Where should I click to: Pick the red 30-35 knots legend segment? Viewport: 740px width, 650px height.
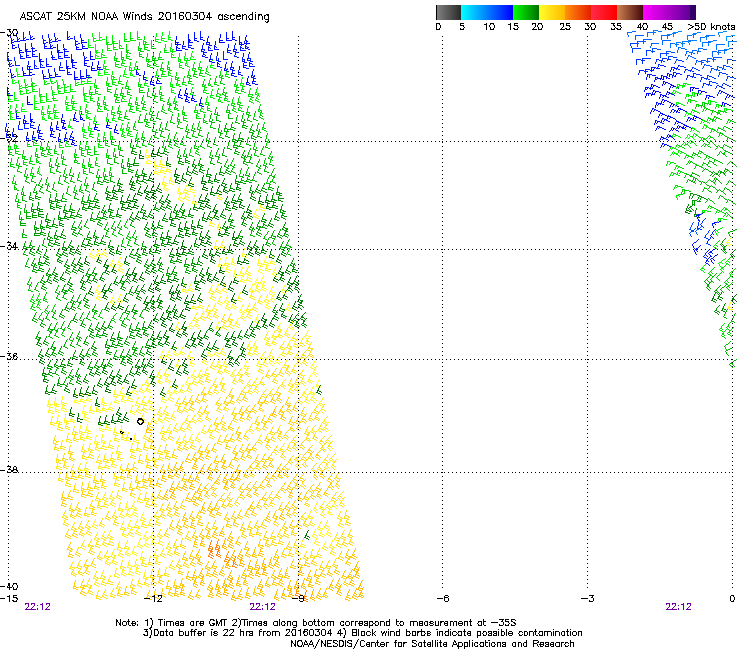click(604, 12)
